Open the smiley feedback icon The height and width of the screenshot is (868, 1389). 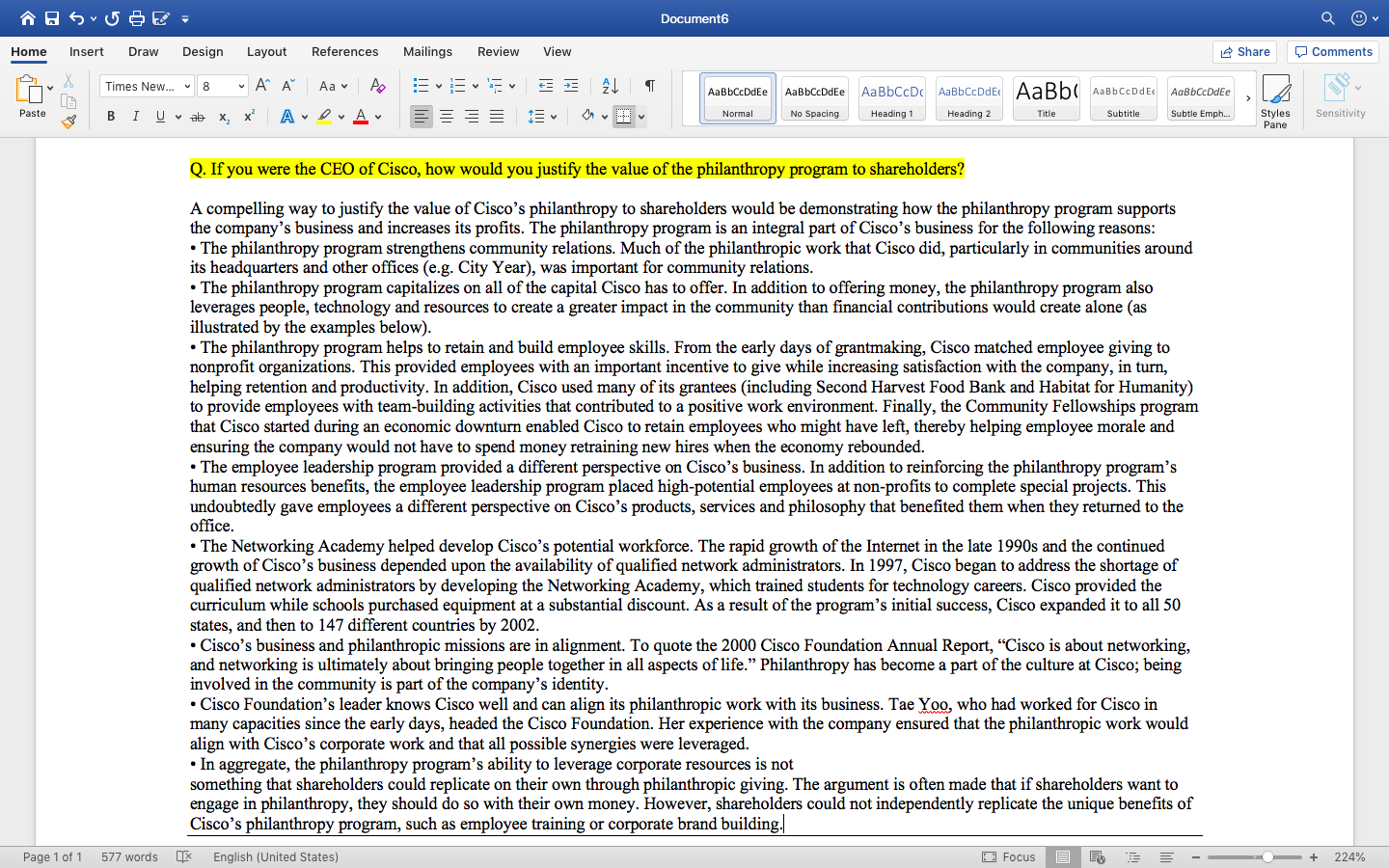[x=1359, y=18]
